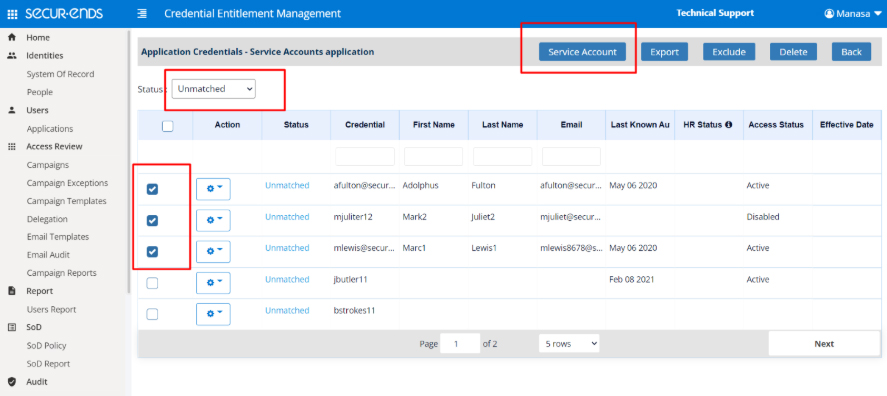Click the SoD list icon
887x396 pixels.
pos(11,327)
